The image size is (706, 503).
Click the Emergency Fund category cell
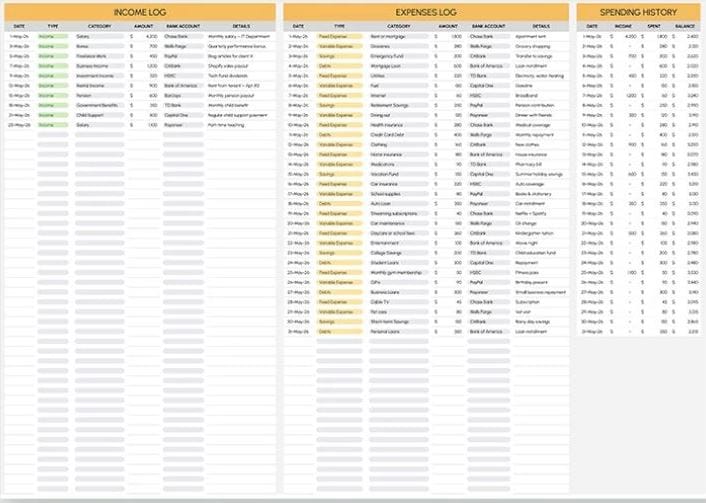coord(399,56)
